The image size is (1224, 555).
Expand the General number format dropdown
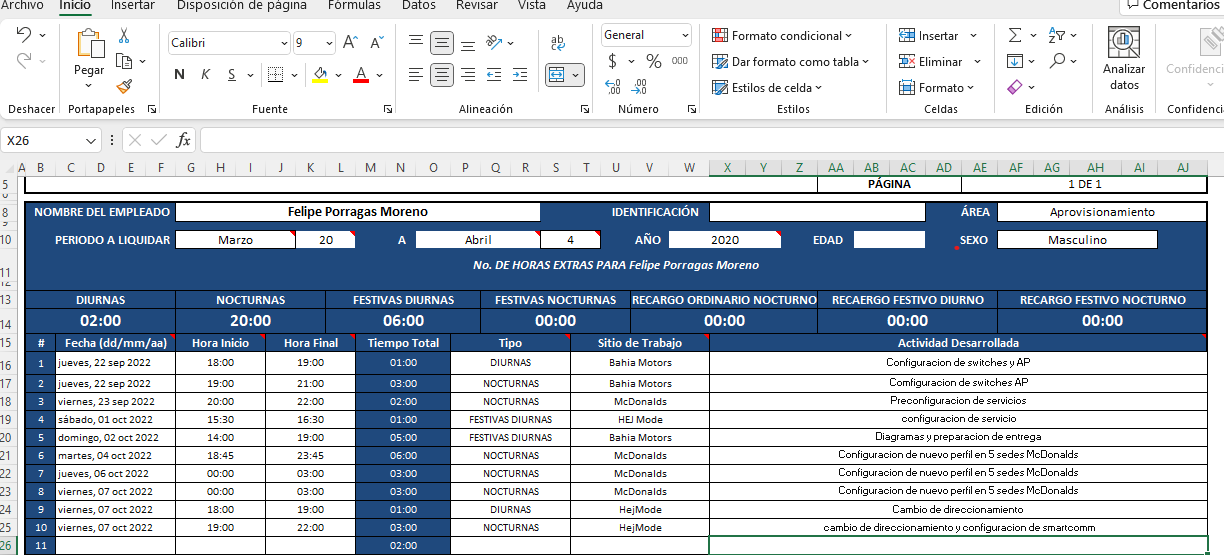pyautogui.click(x=685, y=35)
